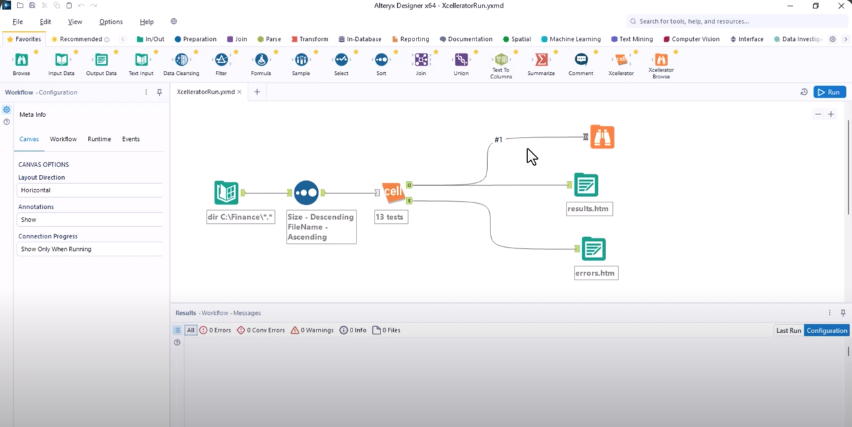The height and width of the screenshot is (427, 852).
Task: Click the errors.htm output node
Action: [593, 249]
